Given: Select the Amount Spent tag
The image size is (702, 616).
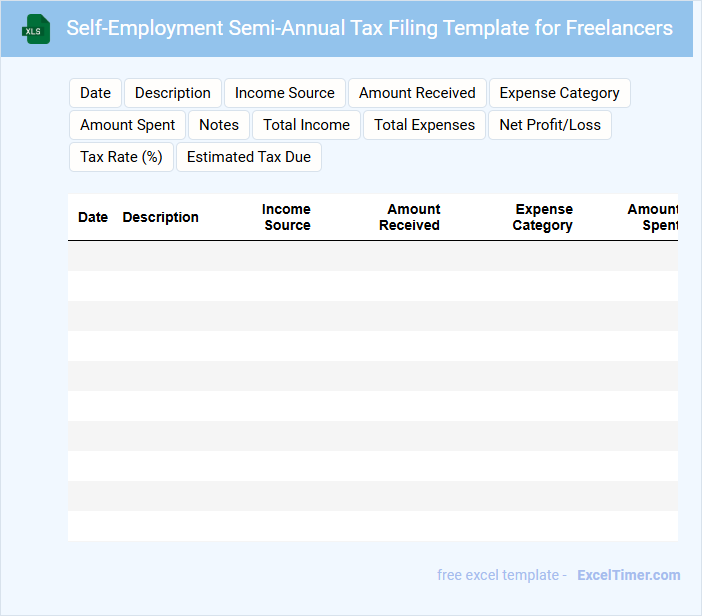Looking at the screenshot, I should tap(128, 125).
